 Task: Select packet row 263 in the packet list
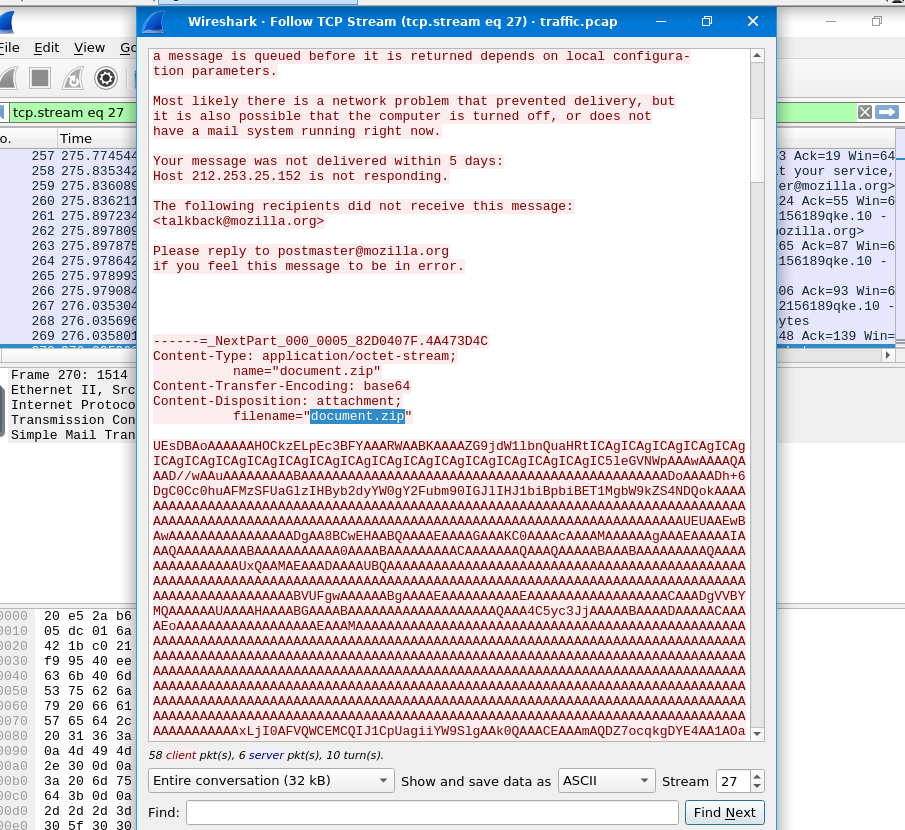(68, 246)
